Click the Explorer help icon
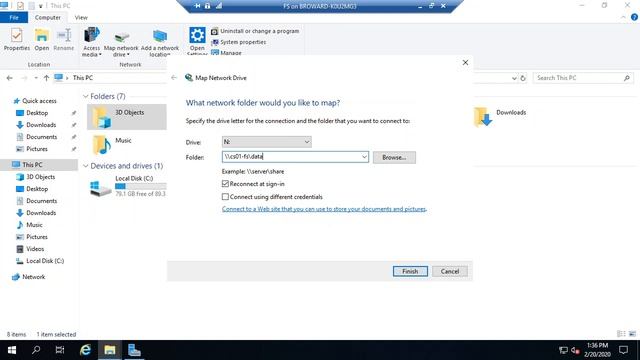Screen dimensions: 640x360 [x=634, y=17]
